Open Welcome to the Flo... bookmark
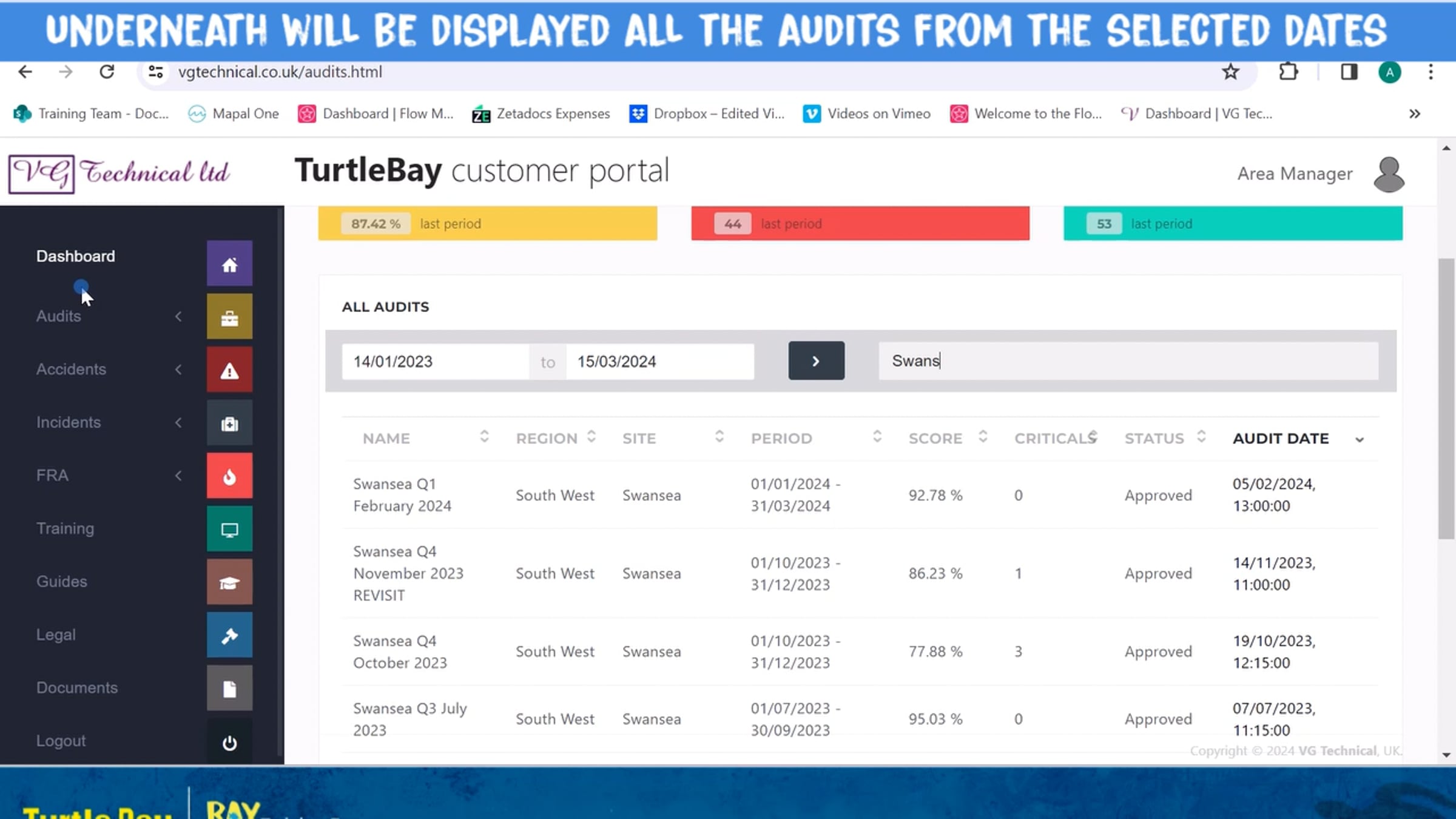This screenshot has height=819, width=1456. (1026, 113)
